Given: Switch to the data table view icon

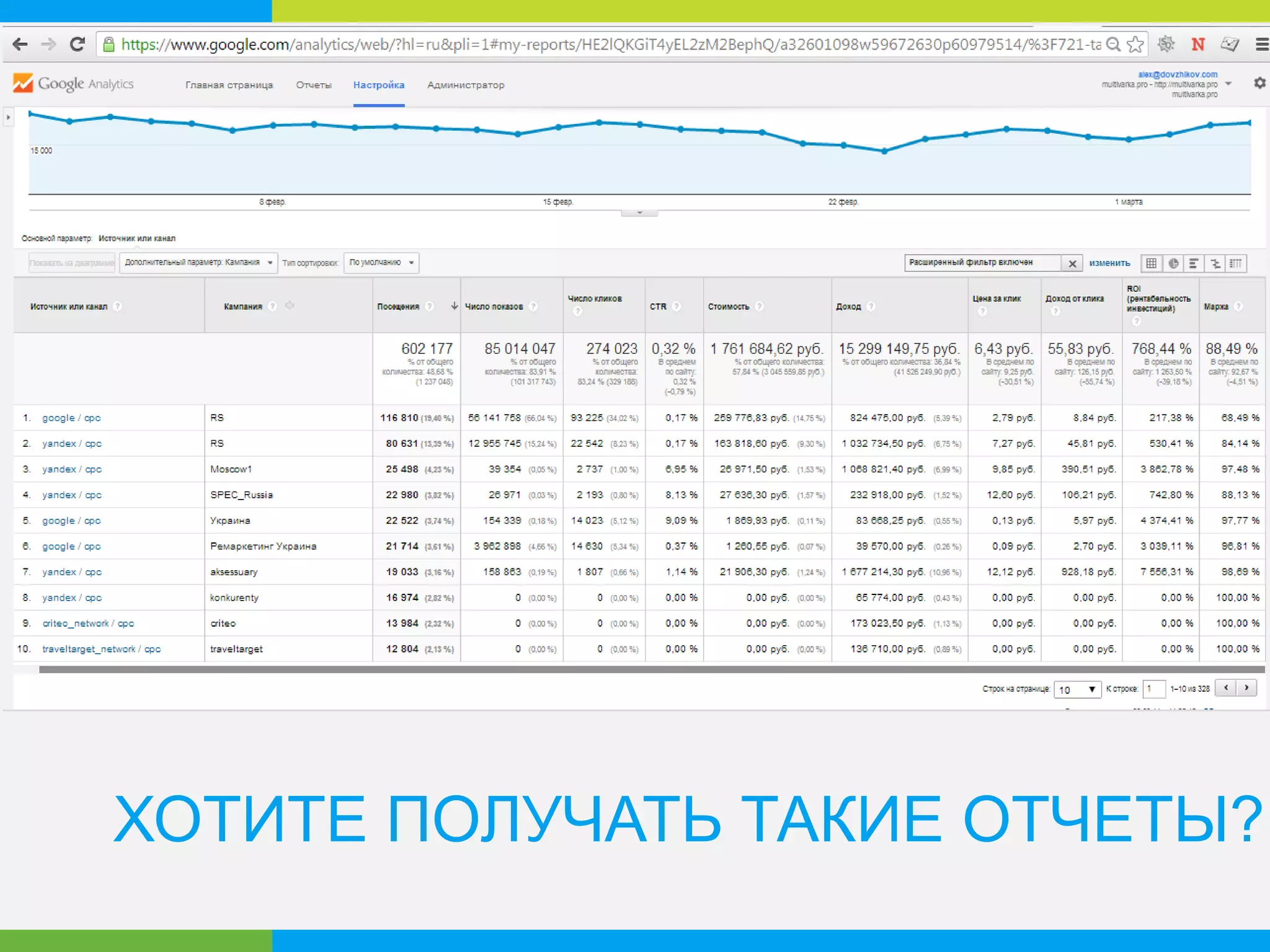Looking at the screenshot, I should tap(1151, 263).
